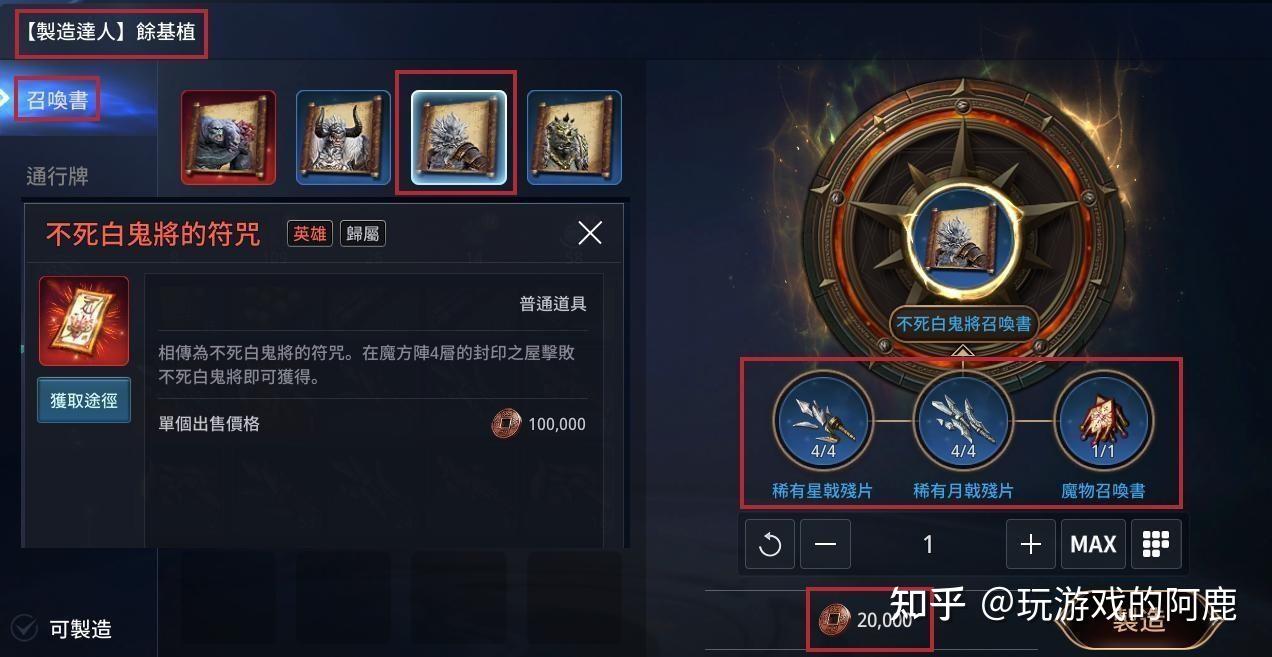
Task: Open the 召喚書 category tab
Action: coord(58,100)
